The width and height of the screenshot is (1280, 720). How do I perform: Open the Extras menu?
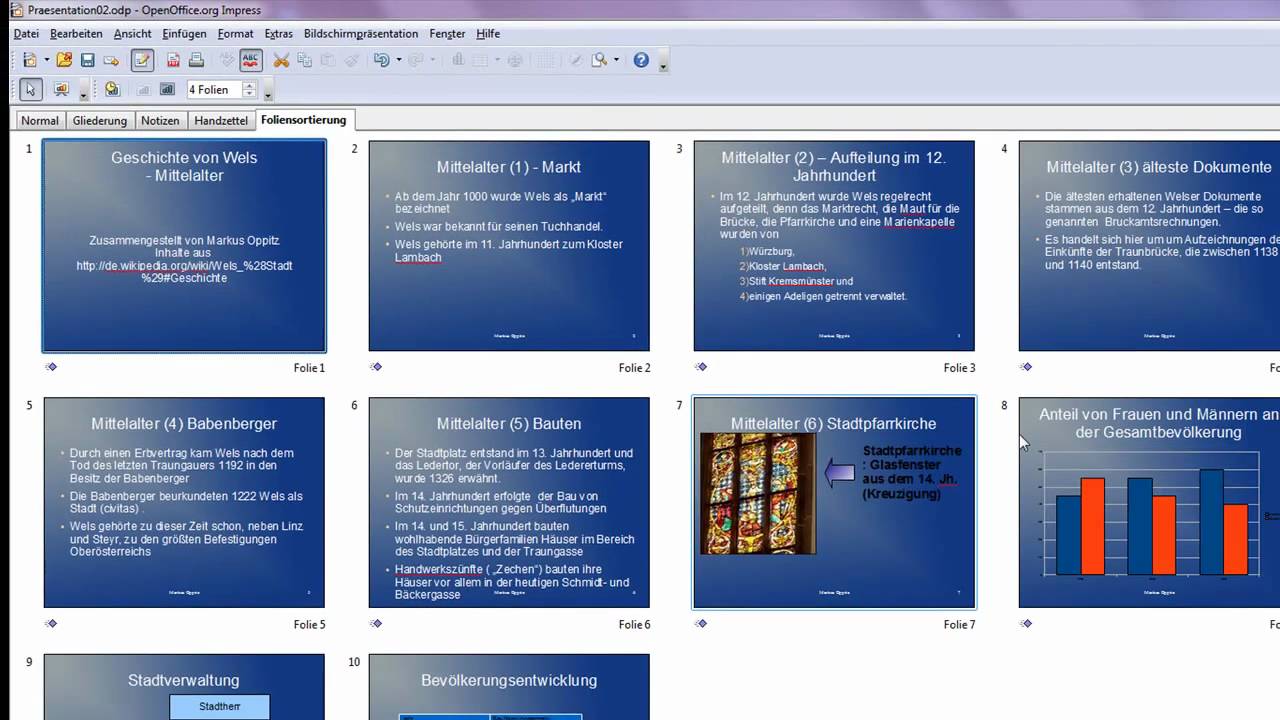pyautogui.click(x=279, y=33)
